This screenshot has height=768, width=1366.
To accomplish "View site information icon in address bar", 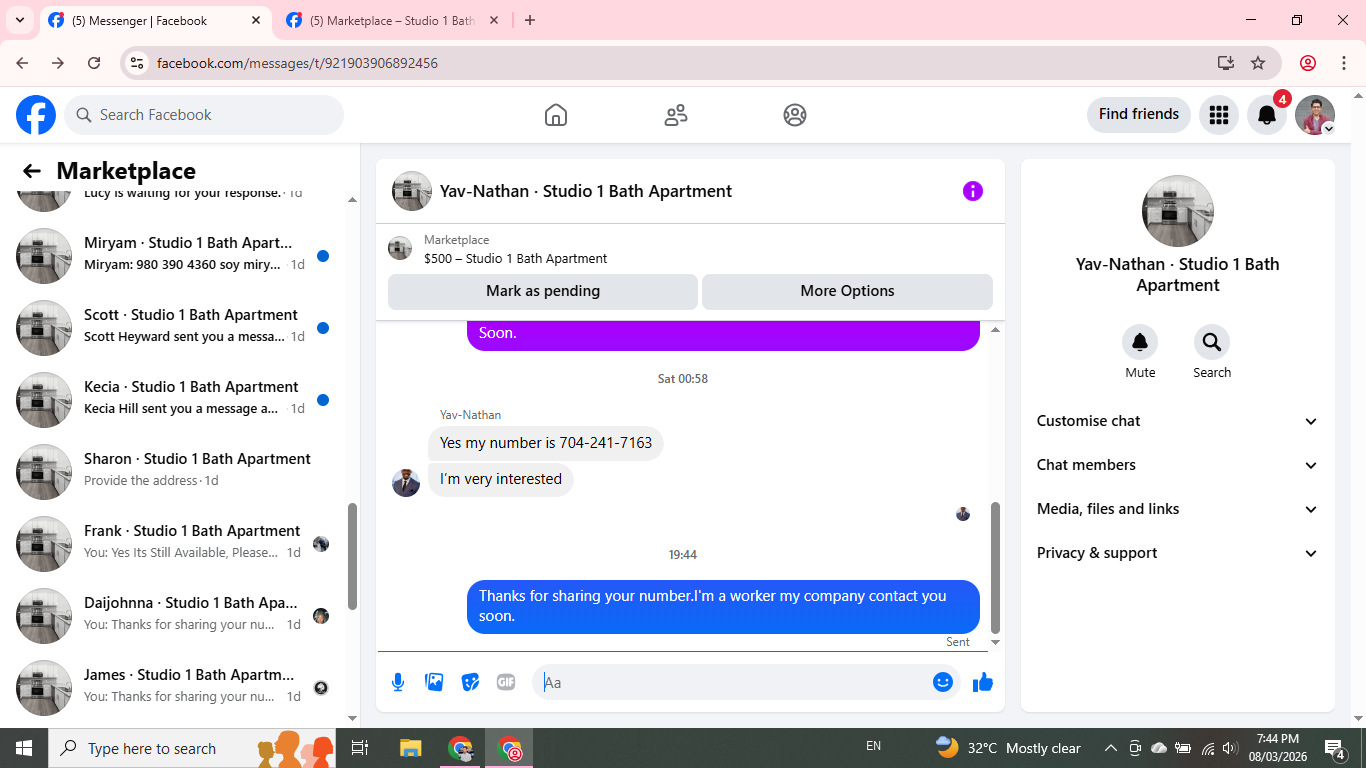I will point(138,63).
